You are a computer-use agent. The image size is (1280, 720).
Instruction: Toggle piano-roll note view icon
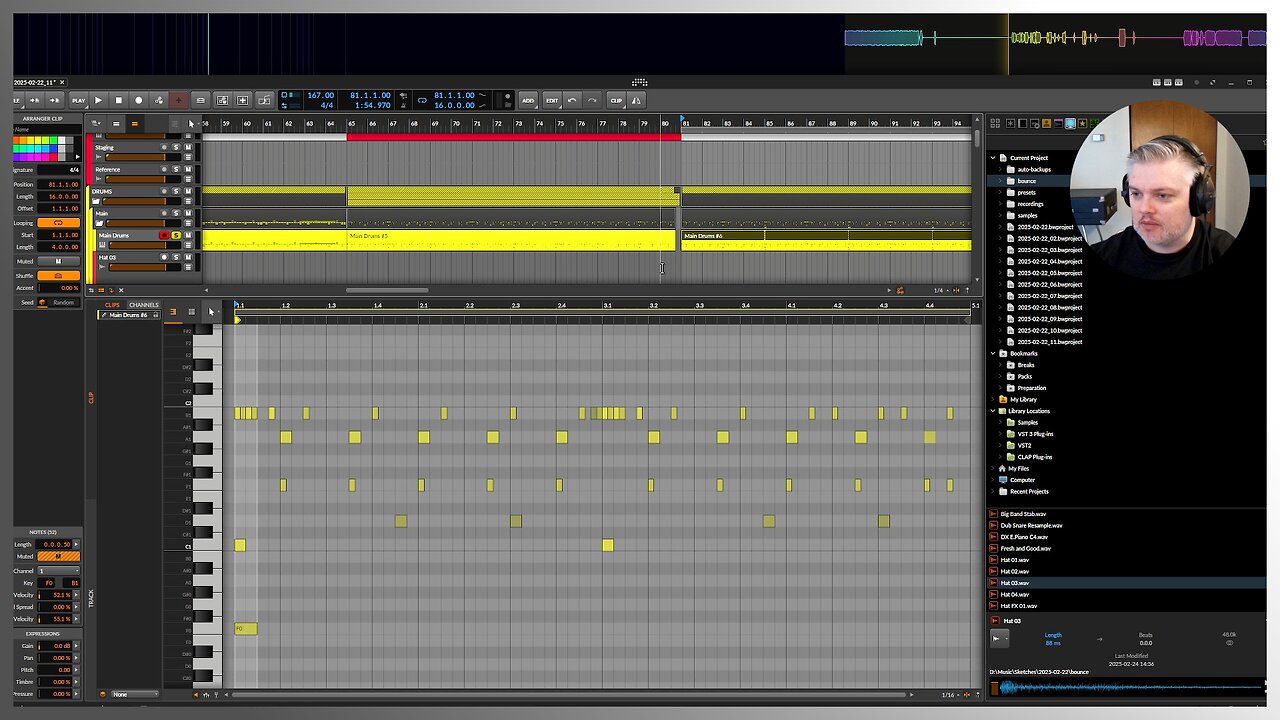pos(173,312)
